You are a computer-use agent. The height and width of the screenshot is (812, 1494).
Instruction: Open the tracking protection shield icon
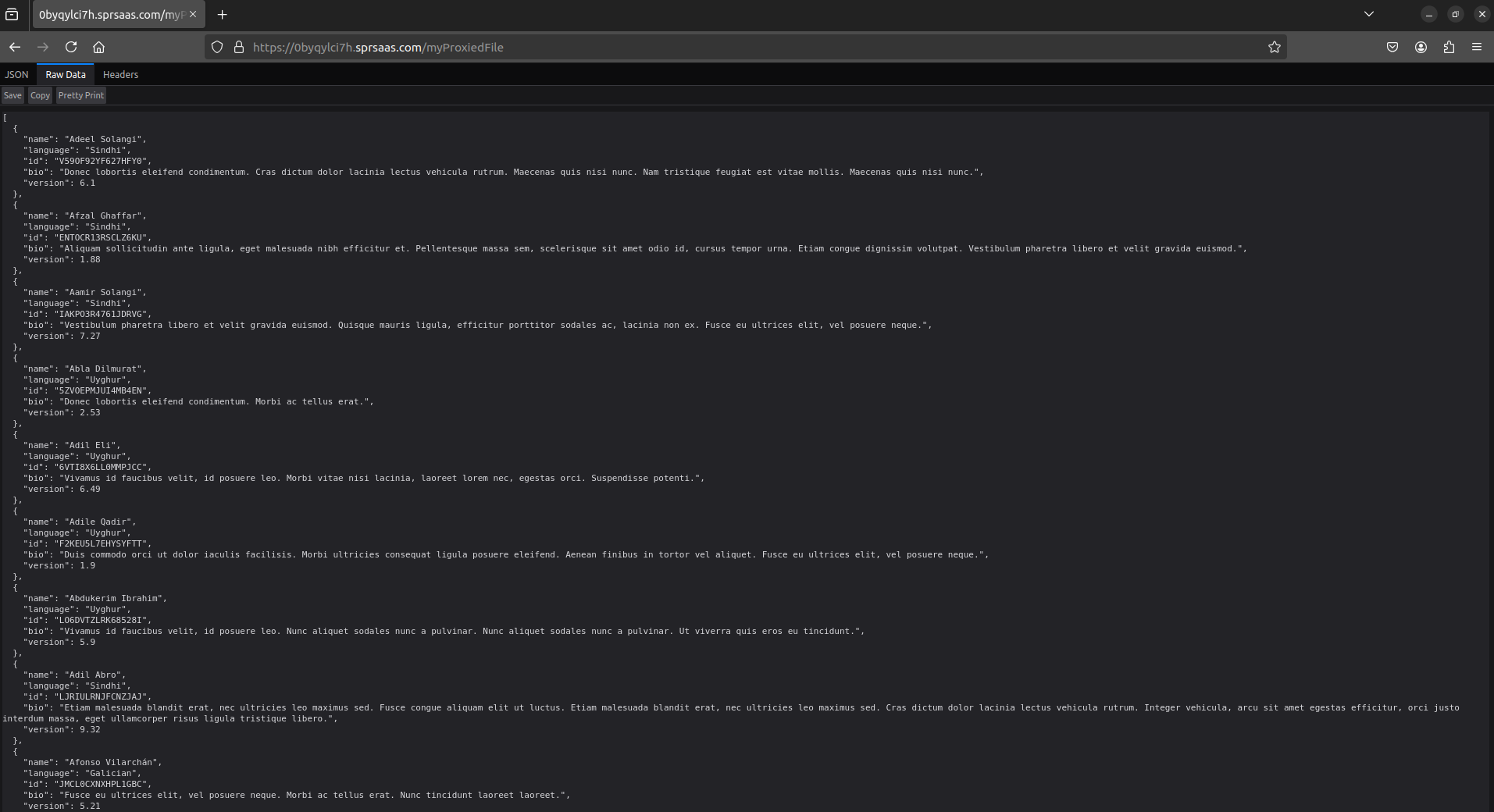pos(218,47)
